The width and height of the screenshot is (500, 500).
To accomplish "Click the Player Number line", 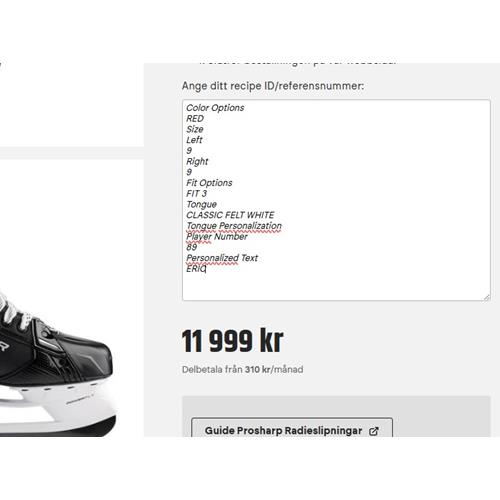I will coord(217,236).
